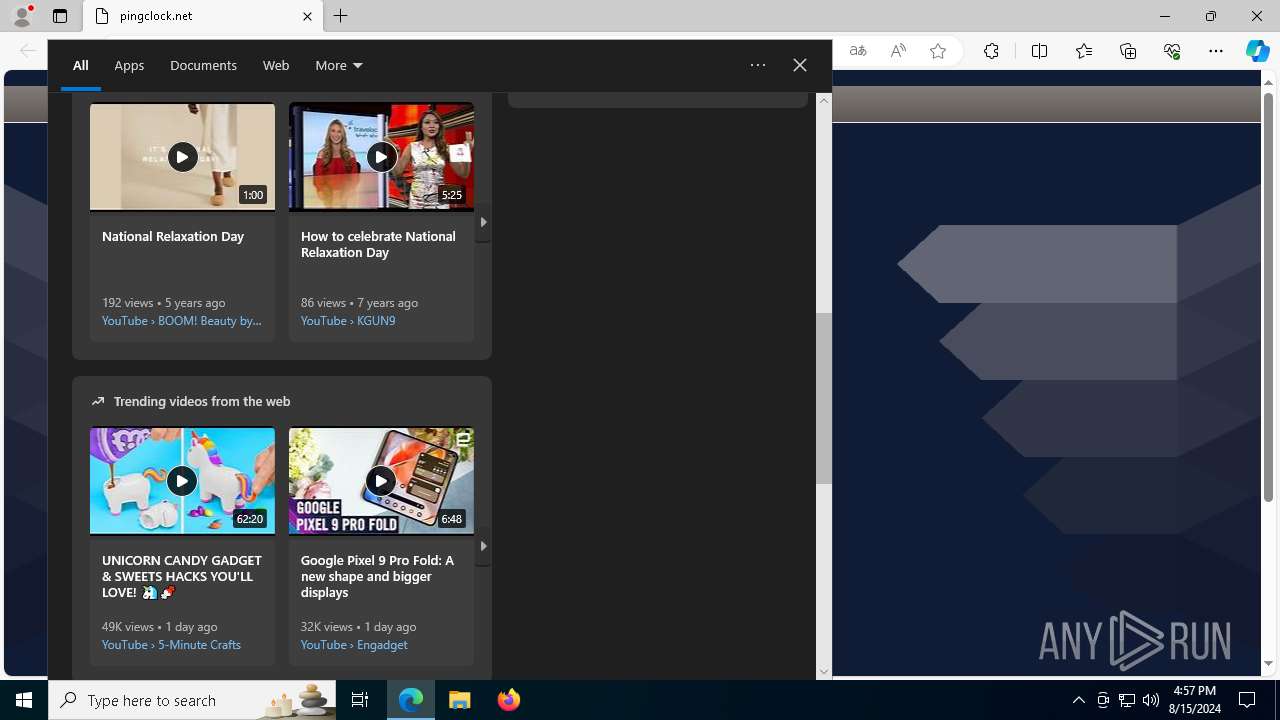Close the search panel

tap(800, 65)
